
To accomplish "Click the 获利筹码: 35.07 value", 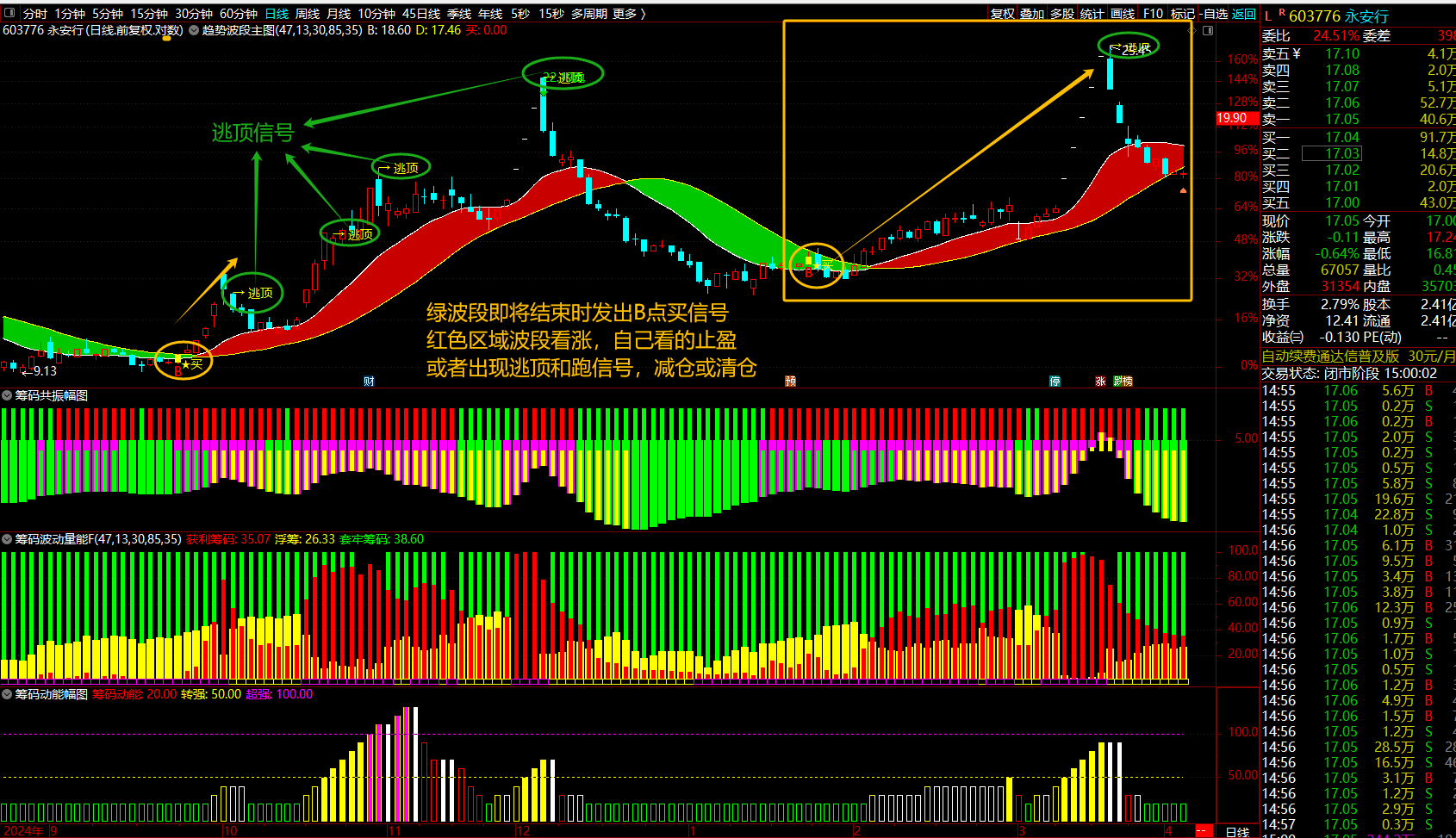I will (x=228, y=539).
